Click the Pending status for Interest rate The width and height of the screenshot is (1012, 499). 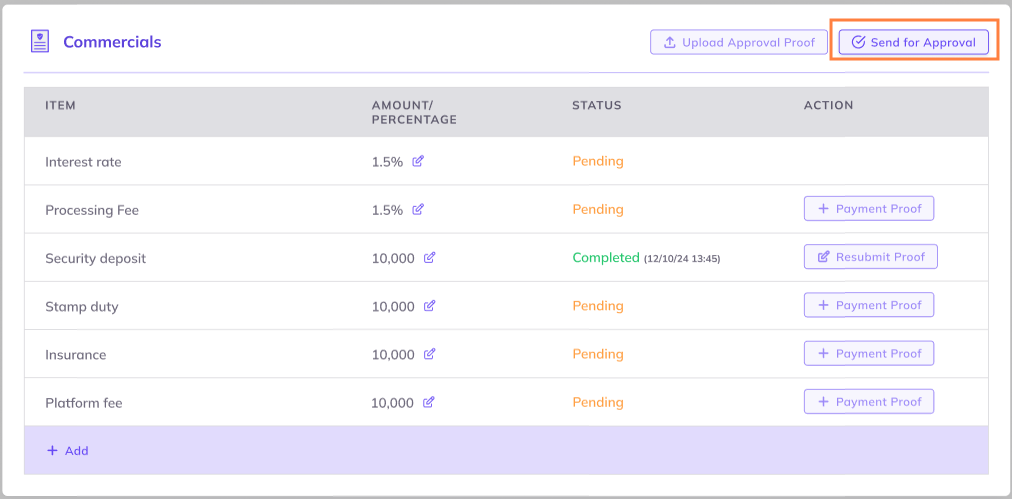pyautogui.click(x=597, y=161)
